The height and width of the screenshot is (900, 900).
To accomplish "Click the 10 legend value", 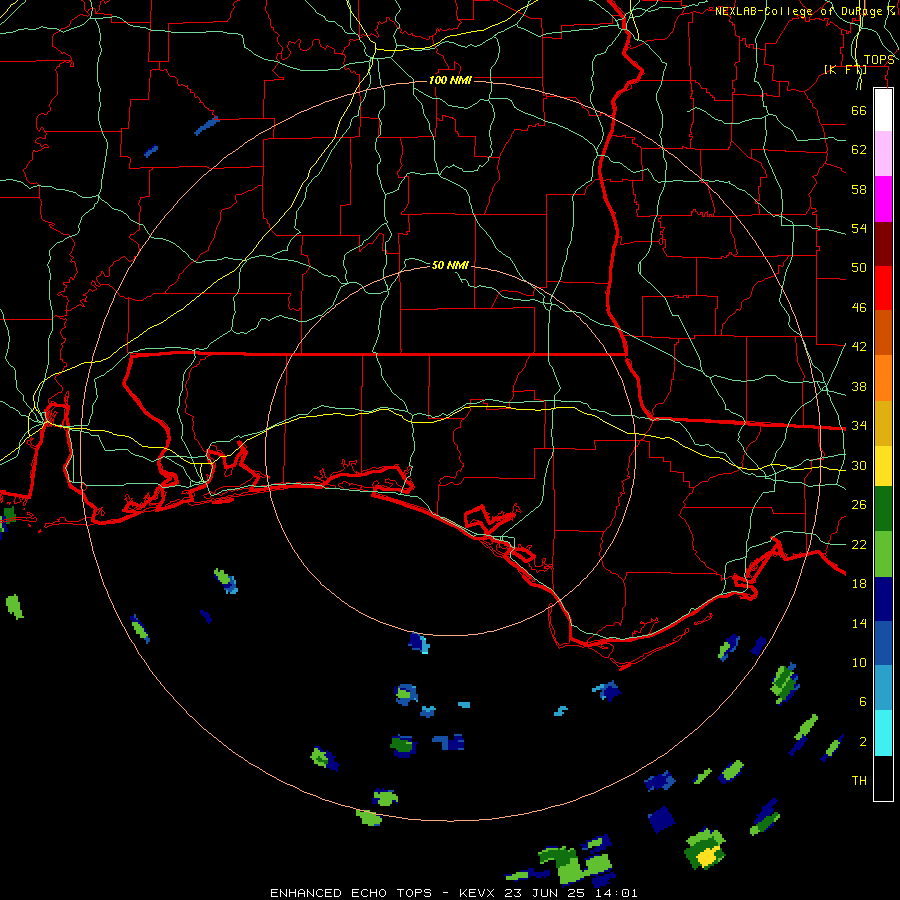I will pyautogui.click(x=859, y=662).
